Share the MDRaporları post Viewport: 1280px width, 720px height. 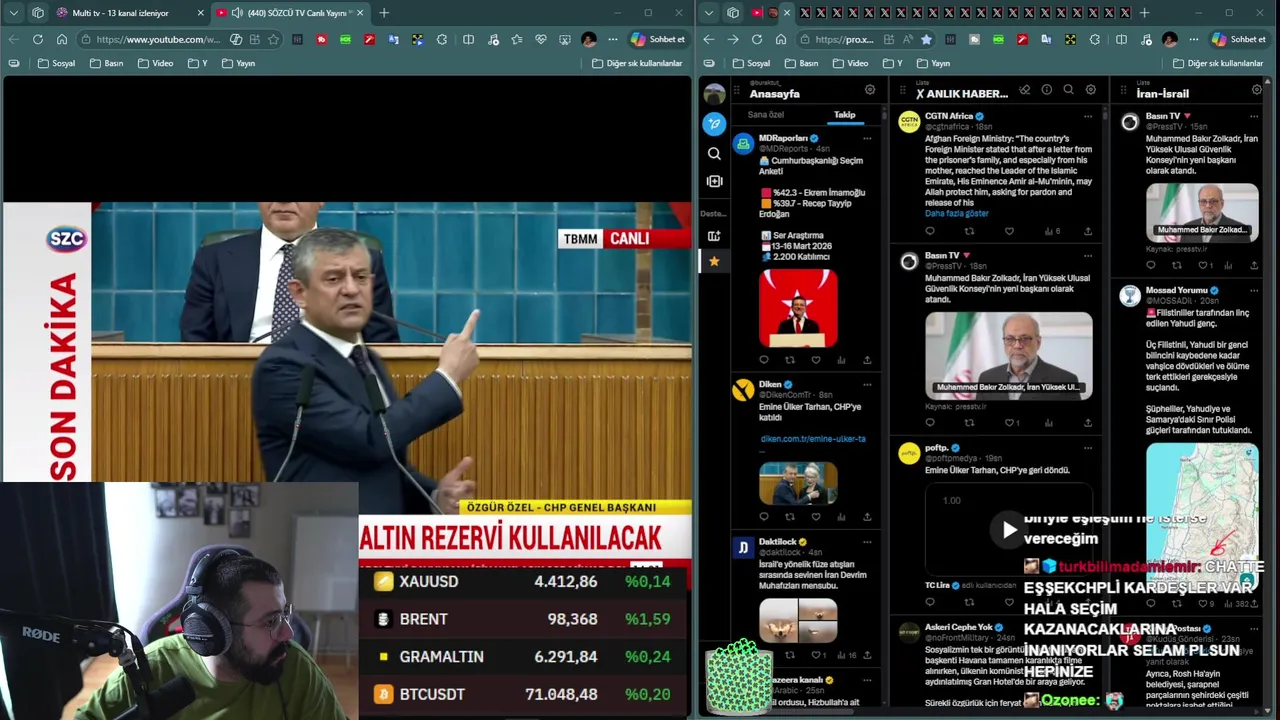867,360
